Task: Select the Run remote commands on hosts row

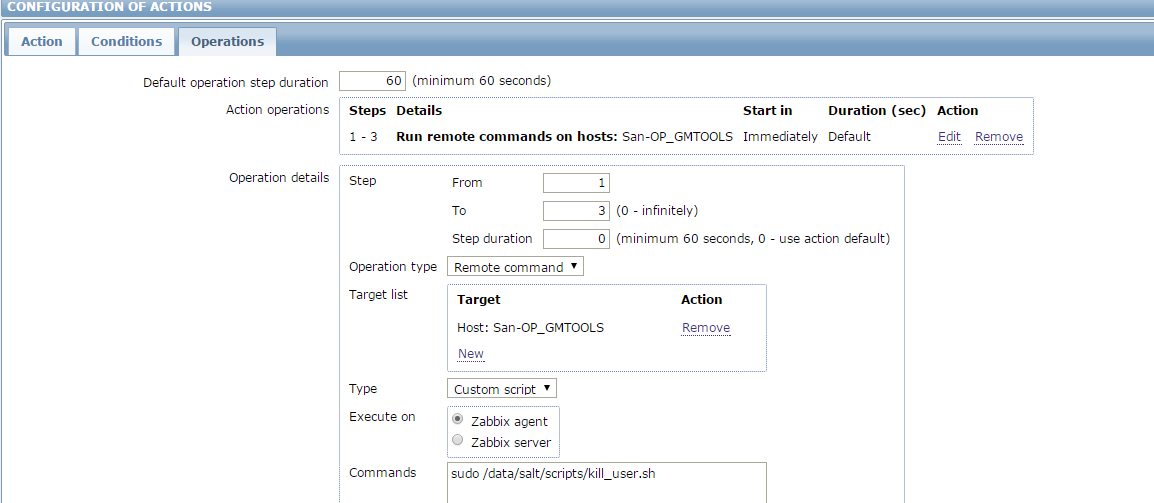Action: point(686,136)
